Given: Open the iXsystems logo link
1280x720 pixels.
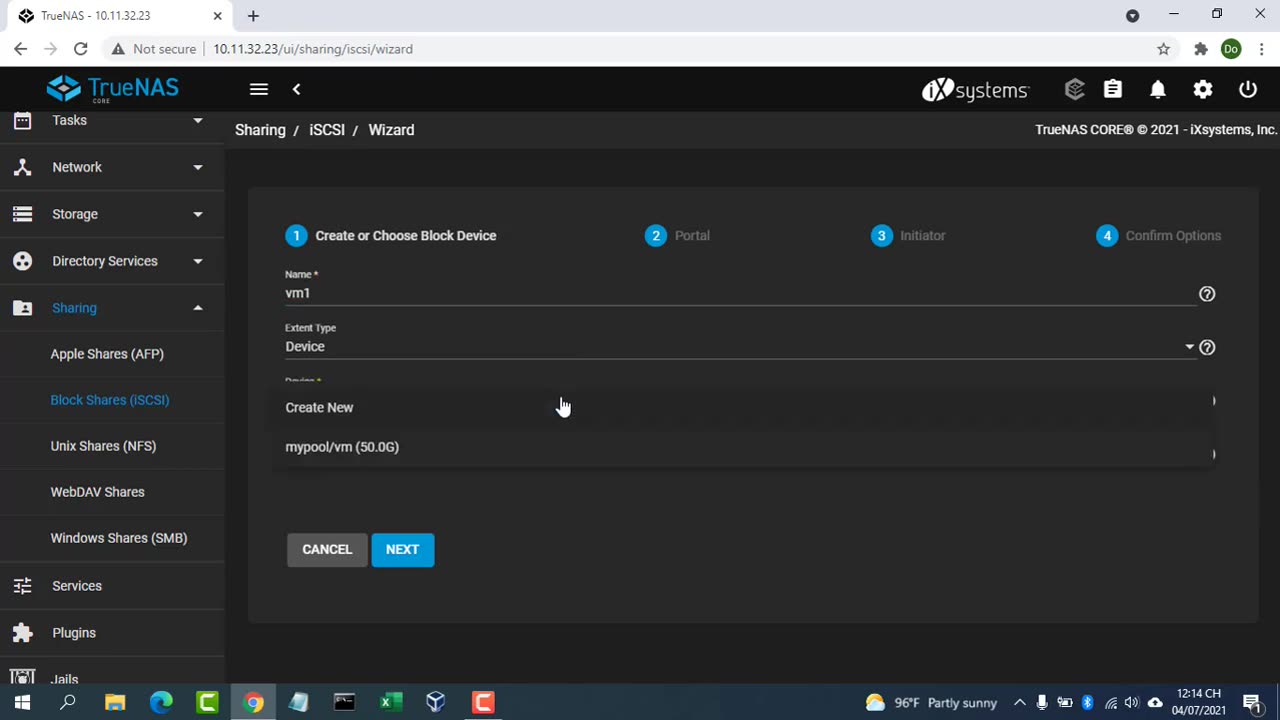Looking at the screenshot, I should tap(975, 90).
